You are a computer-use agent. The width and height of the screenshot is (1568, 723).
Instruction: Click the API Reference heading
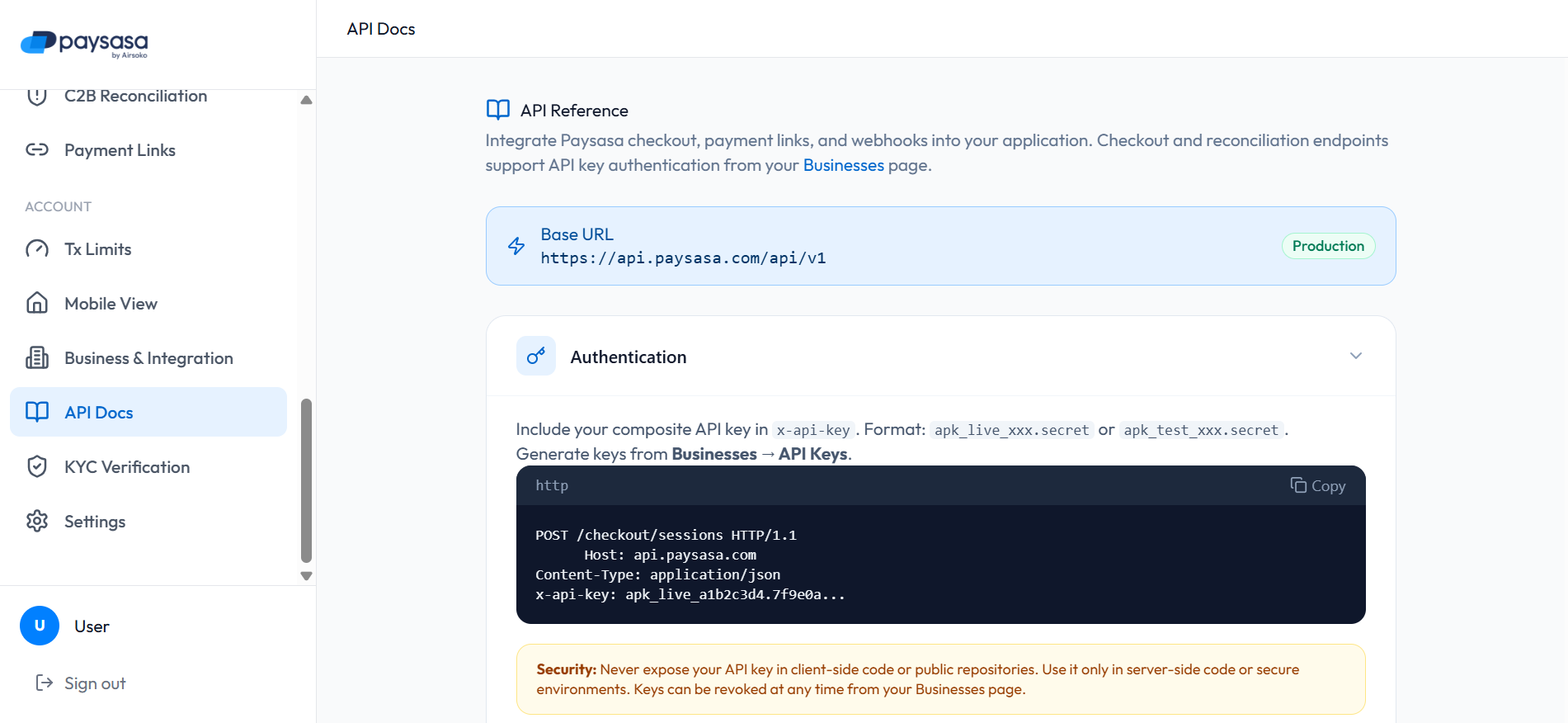574,111
